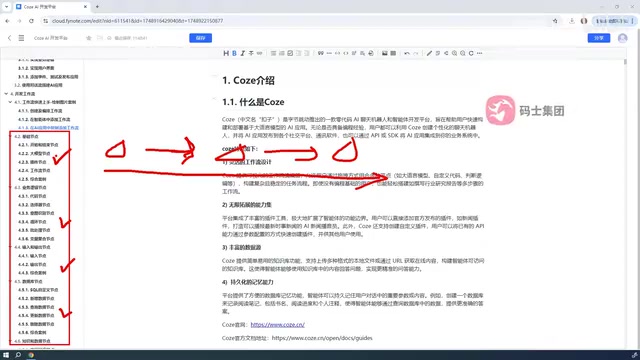Open the heading format tool (H)
Image resolution: width=640 pixels, height=360 pixels.
tap(226, 53)
